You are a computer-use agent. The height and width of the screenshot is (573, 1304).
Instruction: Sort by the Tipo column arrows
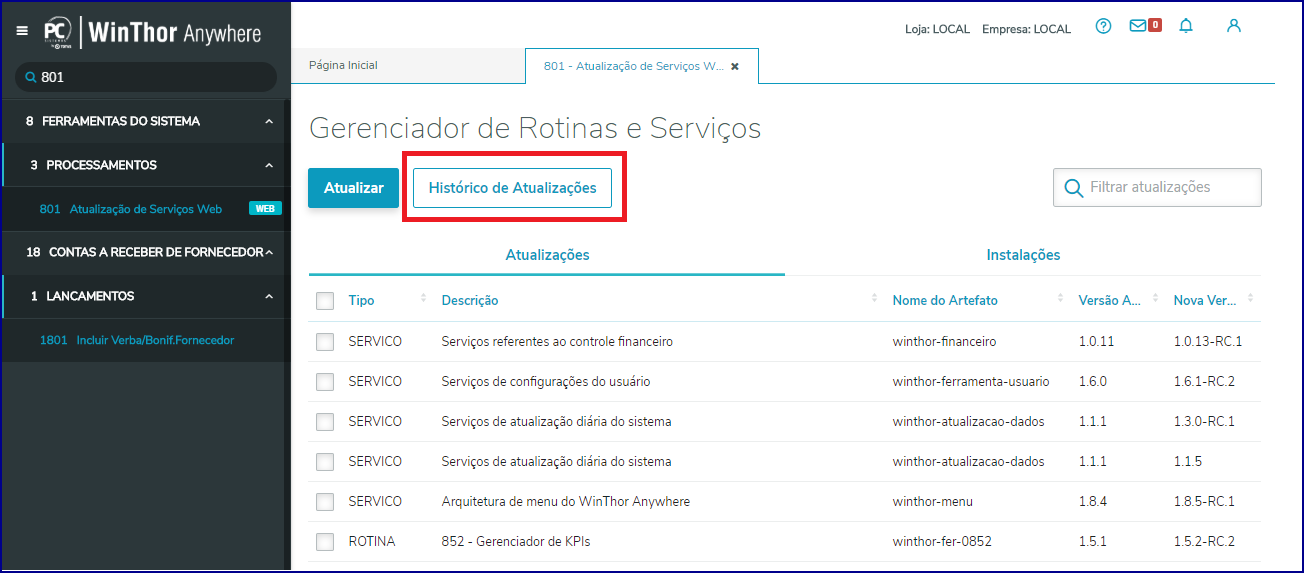423,299
